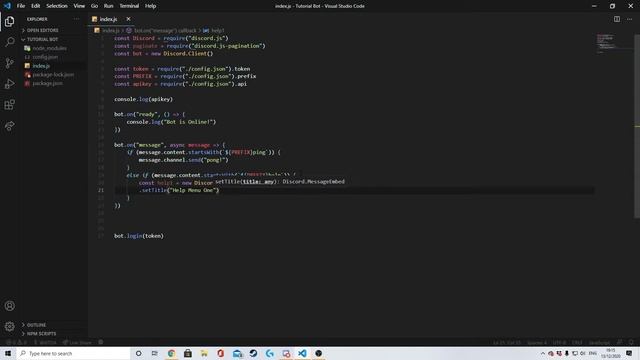Click bot.on("message") callback breadcrumb

click(165, 31)
